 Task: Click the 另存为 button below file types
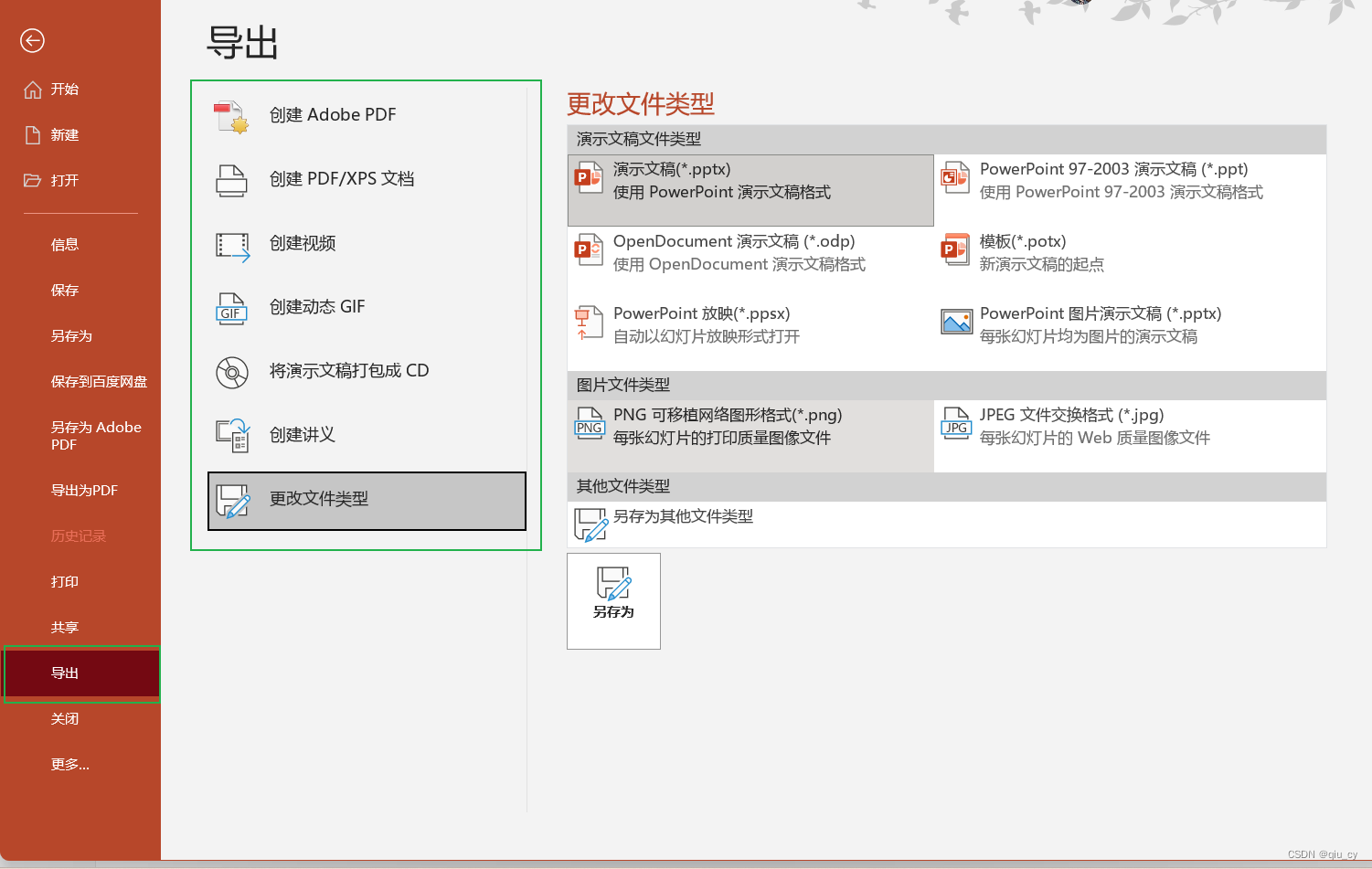tap(613, 601)
